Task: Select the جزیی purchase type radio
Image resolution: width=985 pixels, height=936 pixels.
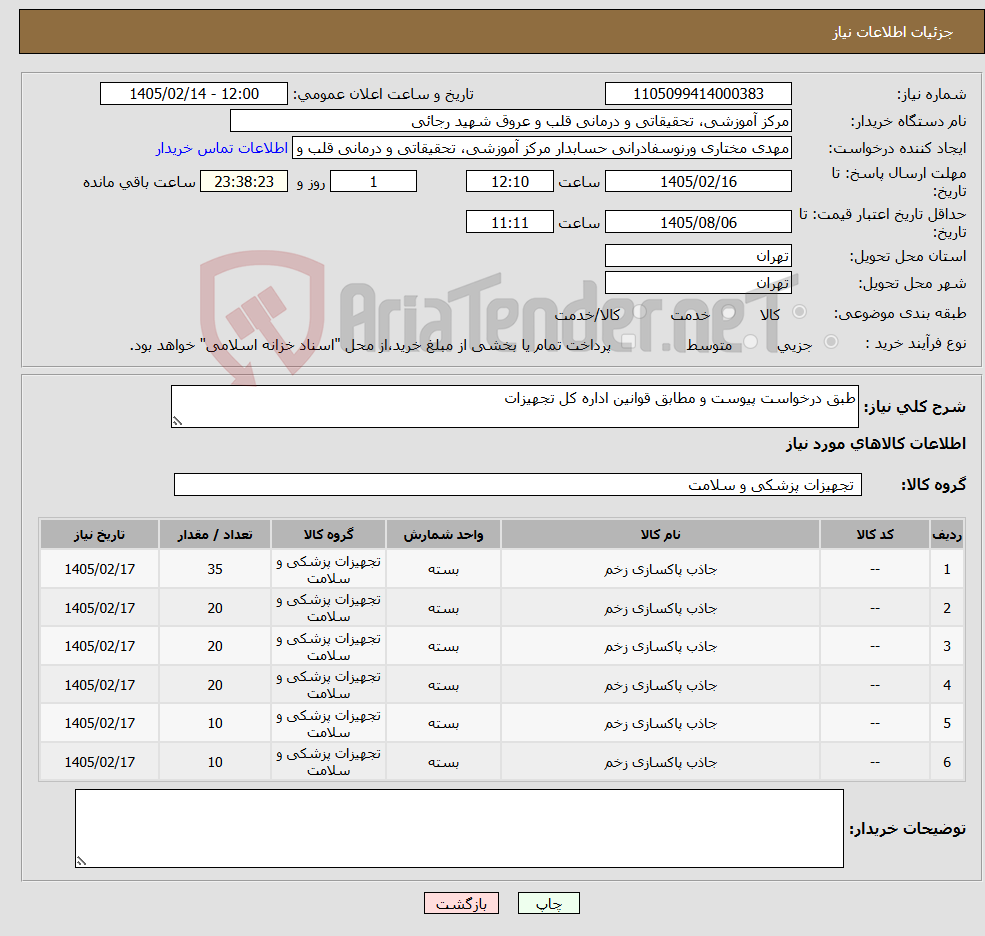Action: [831, 342]
